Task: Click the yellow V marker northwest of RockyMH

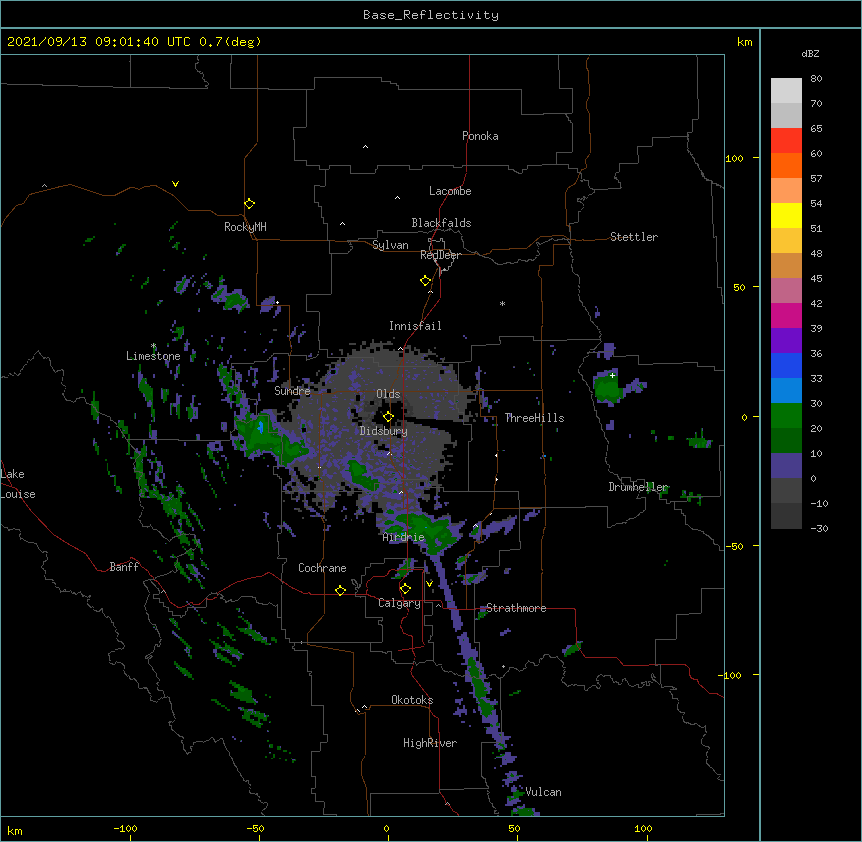Action: (x=175, y=184)
